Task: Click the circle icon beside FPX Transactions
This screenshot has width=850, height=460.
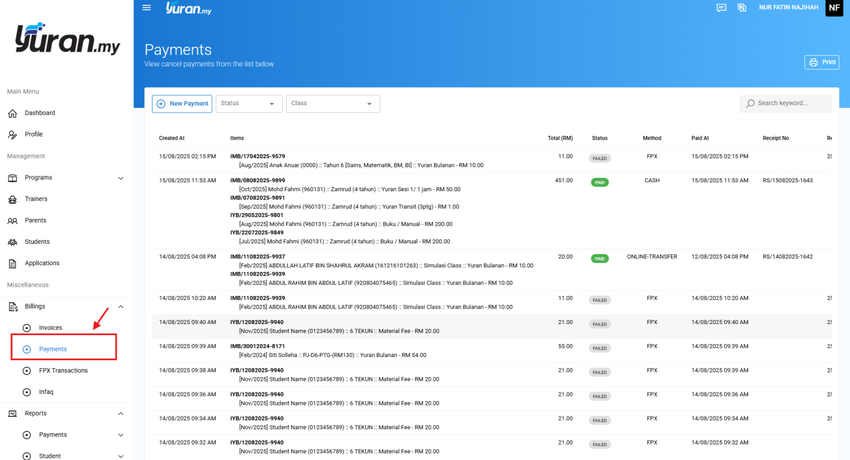Action: pyautogui.click(x=27, y=371)
